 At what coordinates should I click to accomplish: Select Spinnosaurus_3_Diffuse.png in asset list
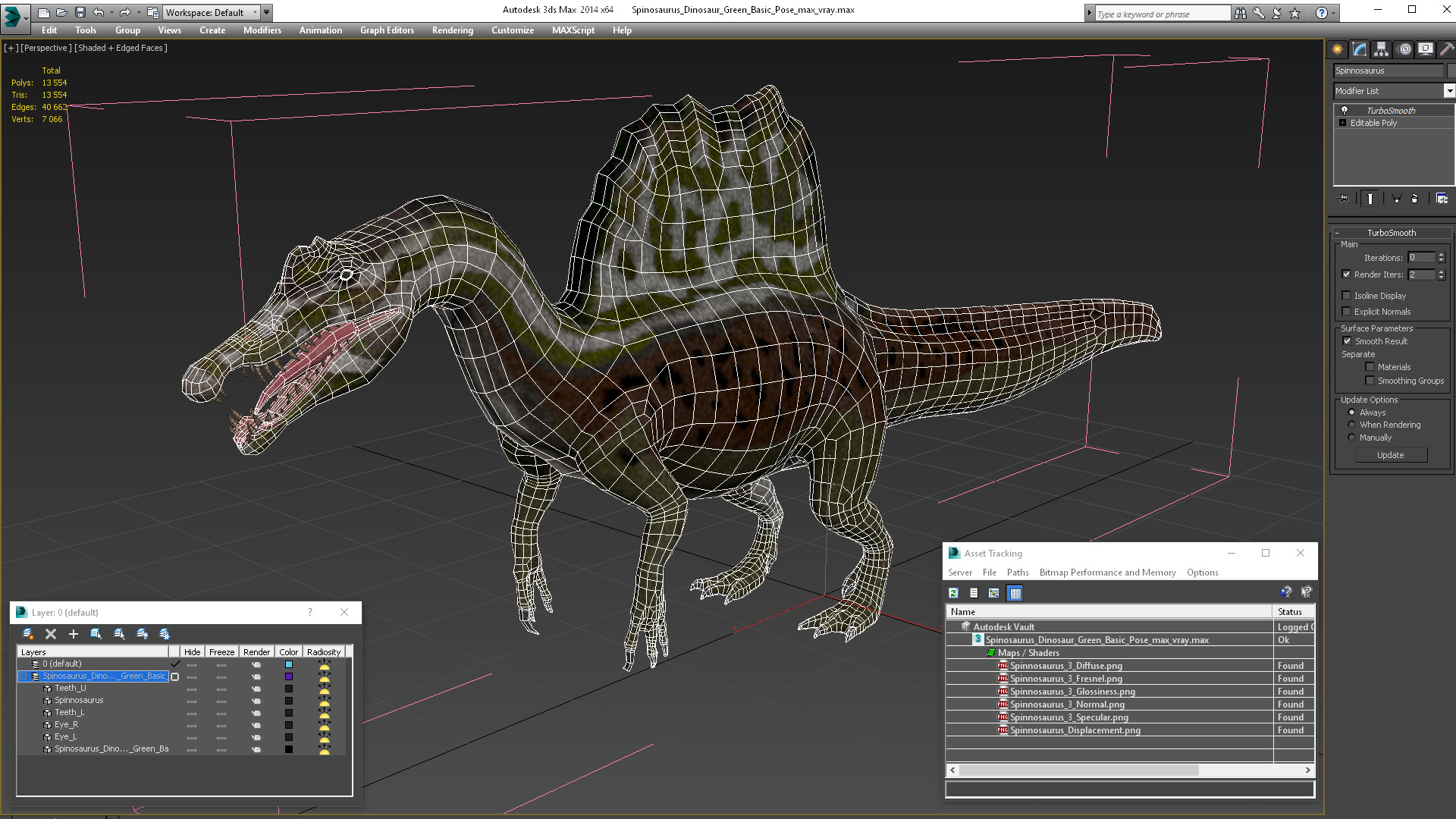click(x=1065, y=666)
